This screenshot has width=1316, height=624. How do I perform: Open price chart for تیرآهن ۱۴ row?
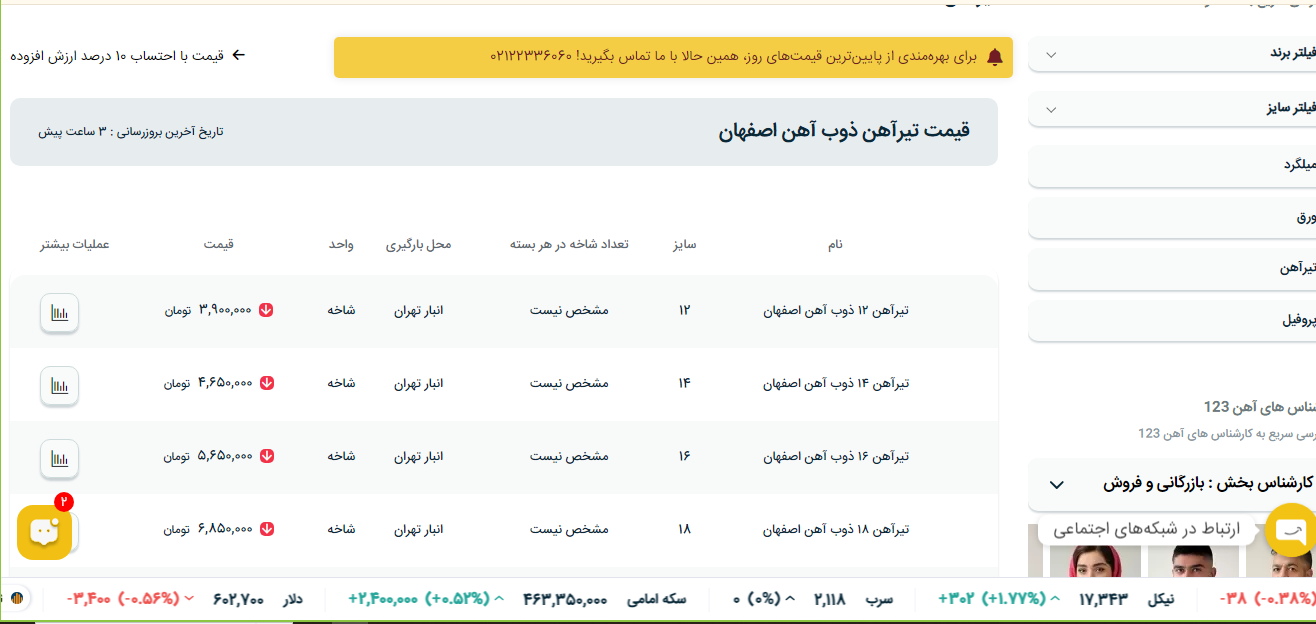point(59,385)
